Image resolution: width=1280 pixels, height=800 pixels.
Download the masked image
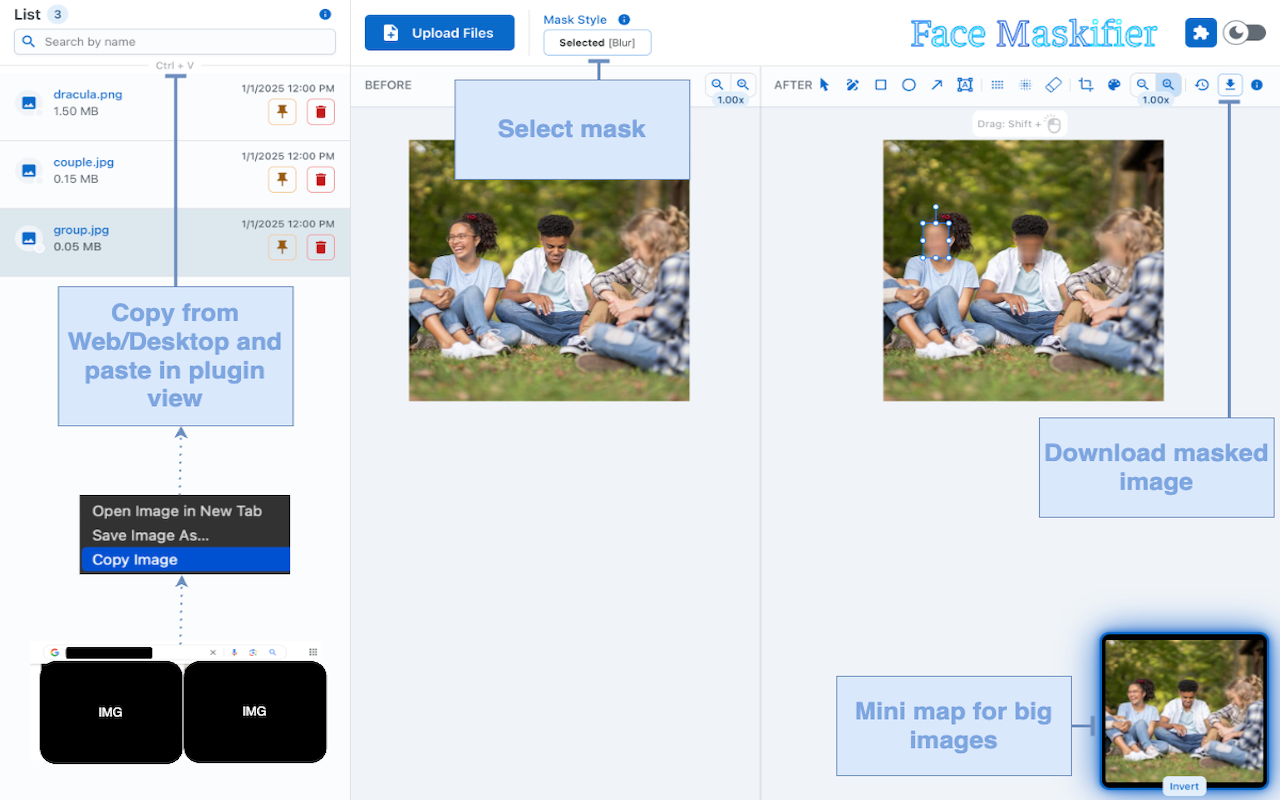pos(1229,85)
